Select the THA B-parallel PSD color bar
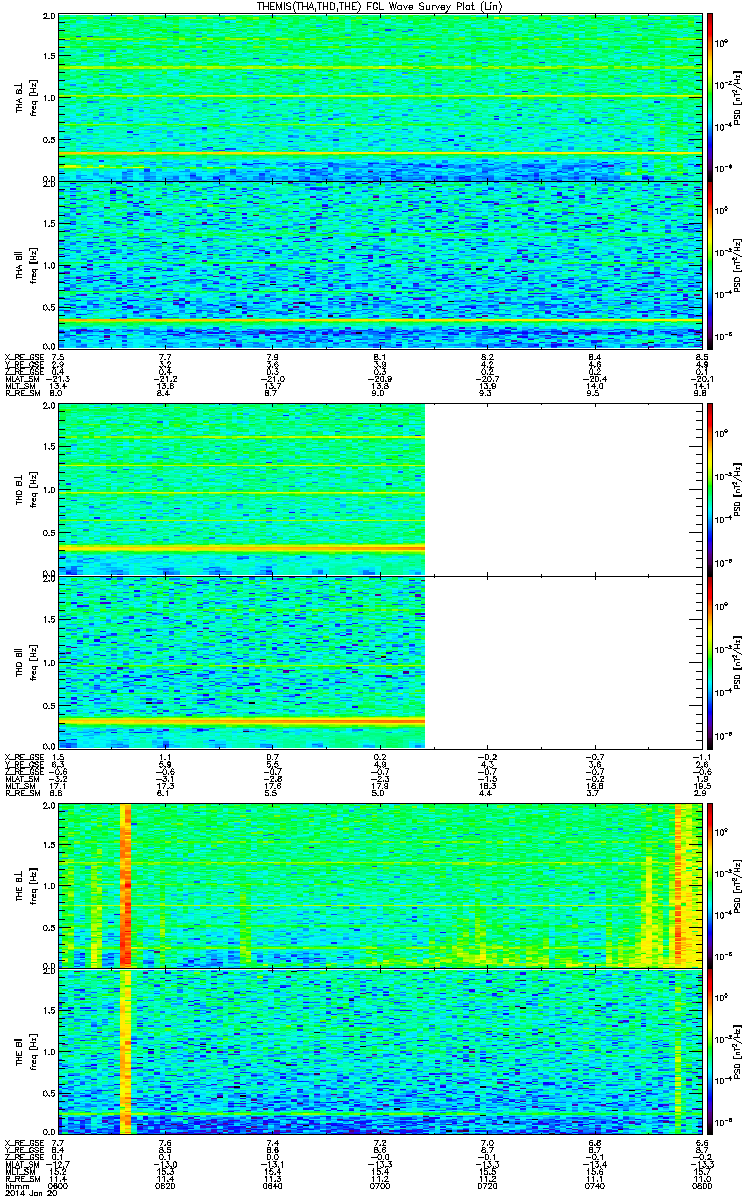 pyautogui.click(x=709, y=264)
